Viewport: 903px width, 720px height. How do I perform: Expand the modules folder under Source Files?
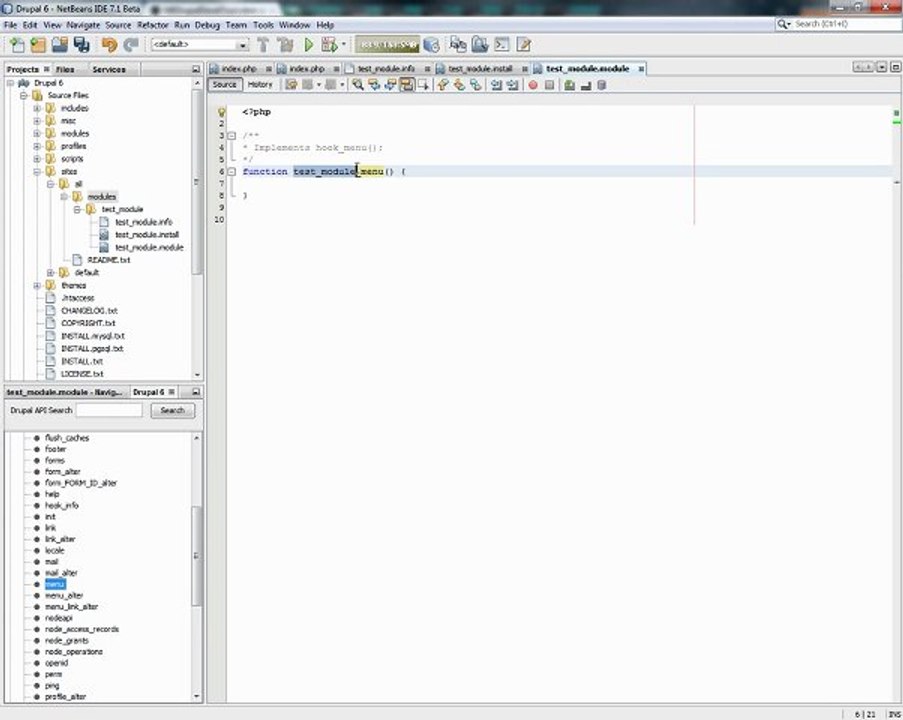click(37, 134)
